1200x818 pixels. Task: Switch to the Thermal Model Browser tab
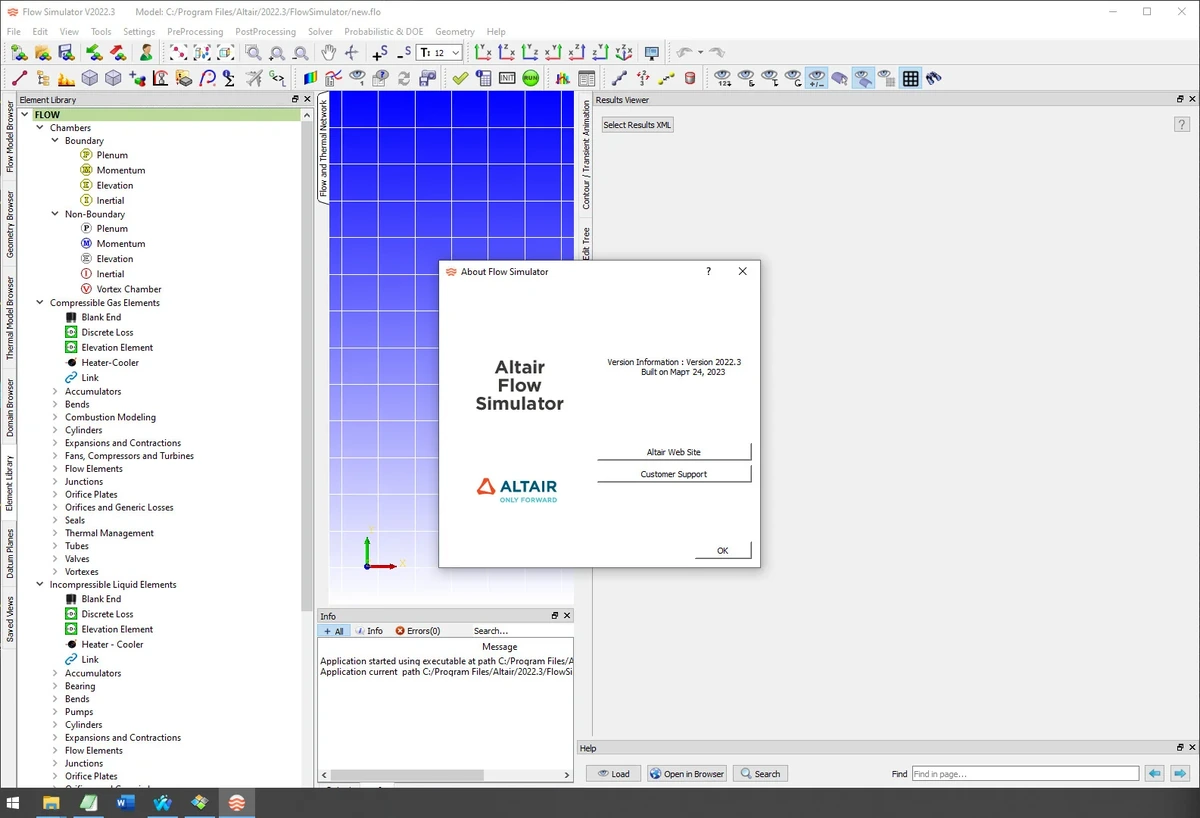[x=10, y=318]
